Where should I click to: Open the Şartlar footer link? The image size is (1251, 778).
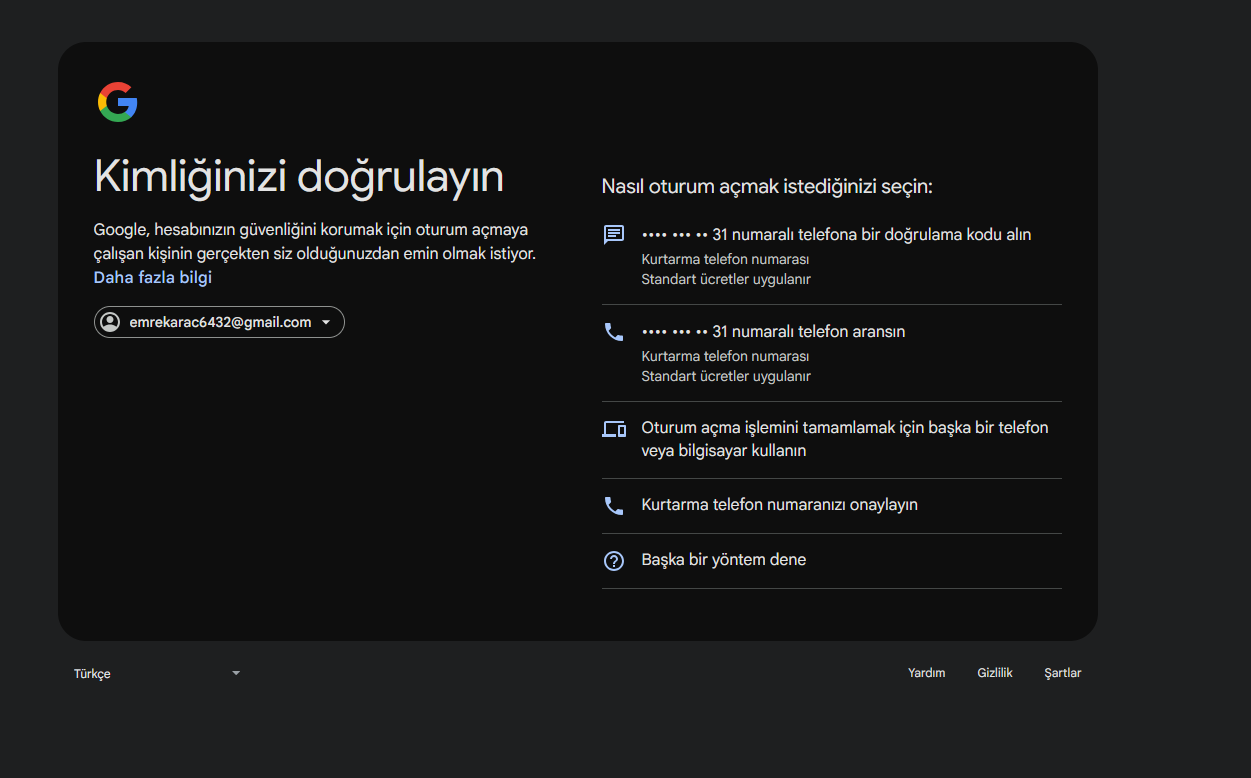point(1063,673)
